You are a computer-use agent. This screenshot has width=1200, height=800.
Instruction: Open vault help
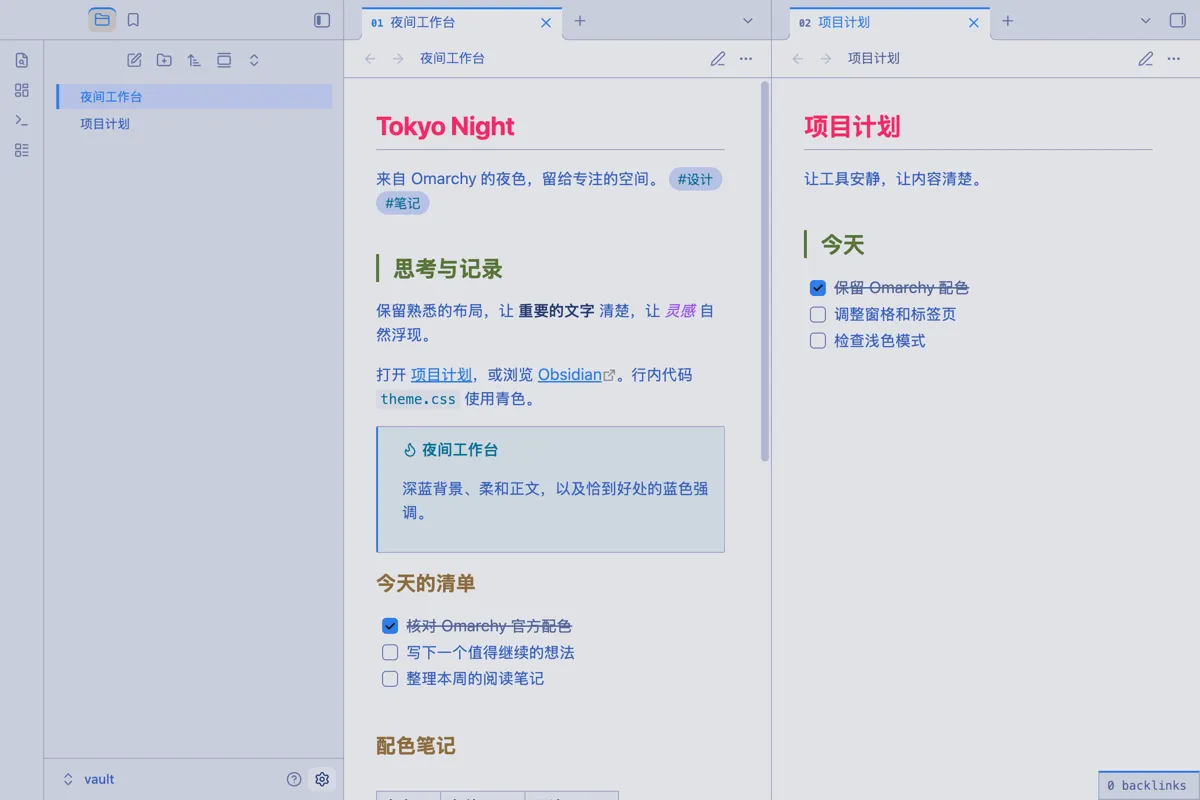[x=294, y=779]
